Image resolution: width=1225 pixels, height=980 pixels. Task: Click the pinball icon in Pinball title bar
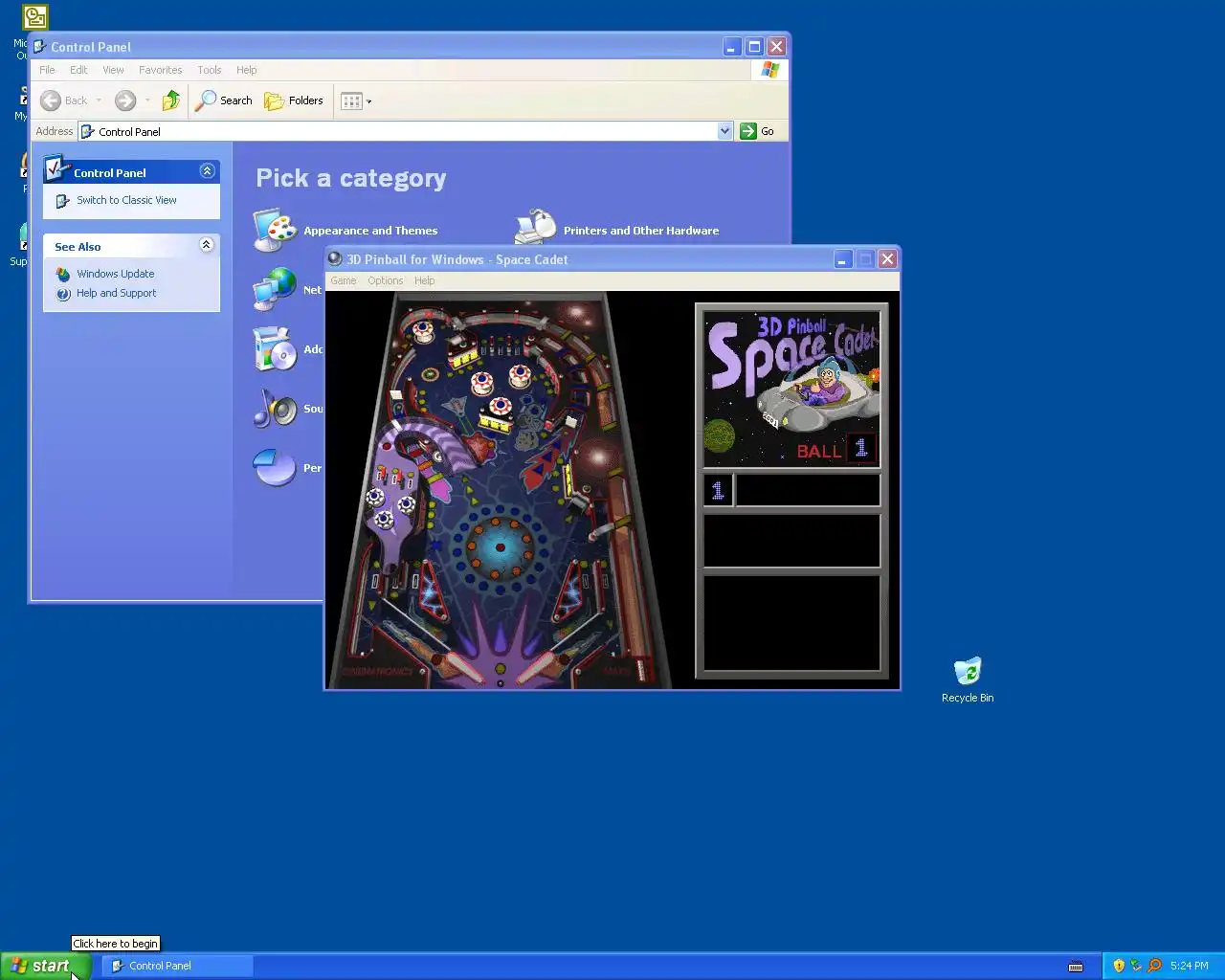335,258
